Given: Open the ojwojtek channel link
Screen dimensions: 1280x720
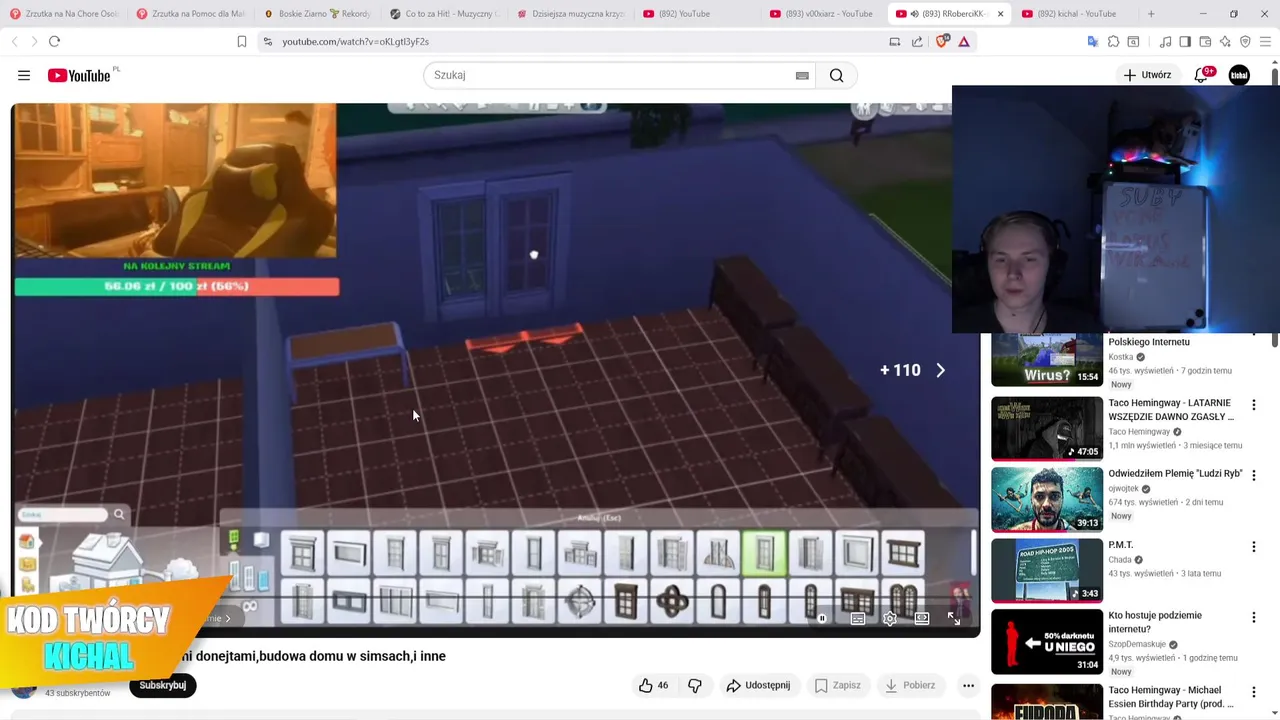Looking at the screenshot, I should 1124,489.
